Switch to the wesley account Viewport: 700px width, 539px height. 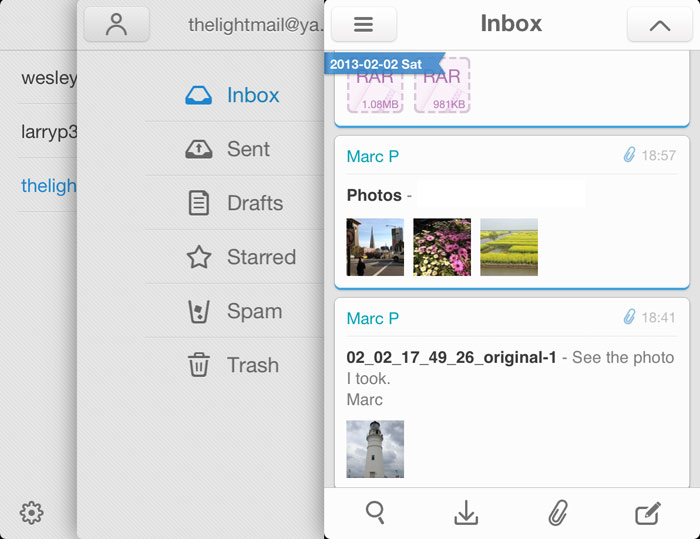coord(49,78)
